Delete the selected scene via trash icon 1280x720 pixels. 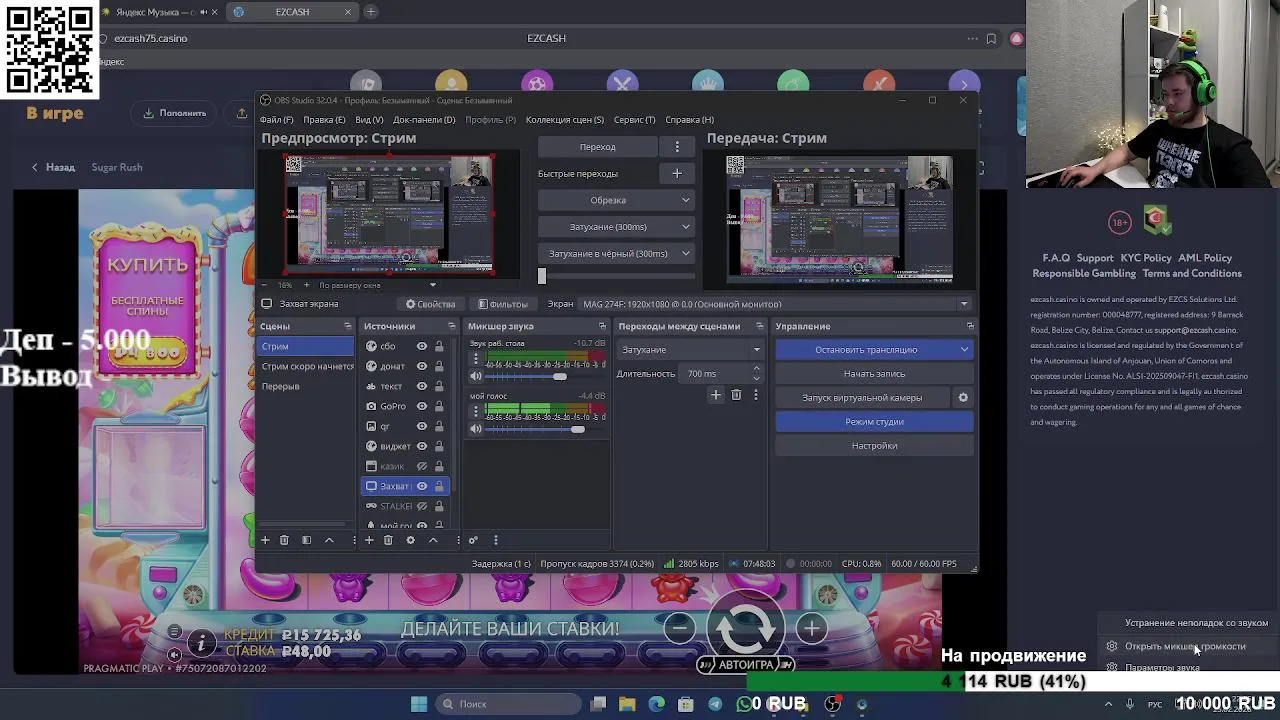(x=284, y=540)
